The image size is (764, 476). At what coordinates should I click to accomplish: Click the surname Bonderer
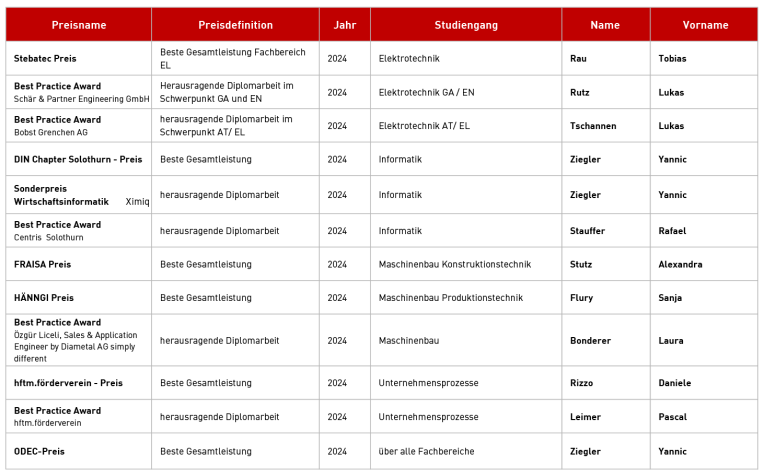coord(590,341)
